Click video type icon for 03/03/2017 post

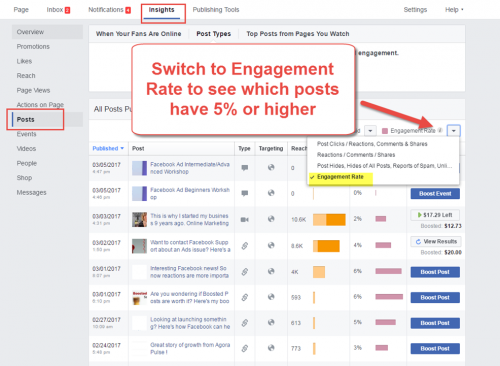click(245, 219)
